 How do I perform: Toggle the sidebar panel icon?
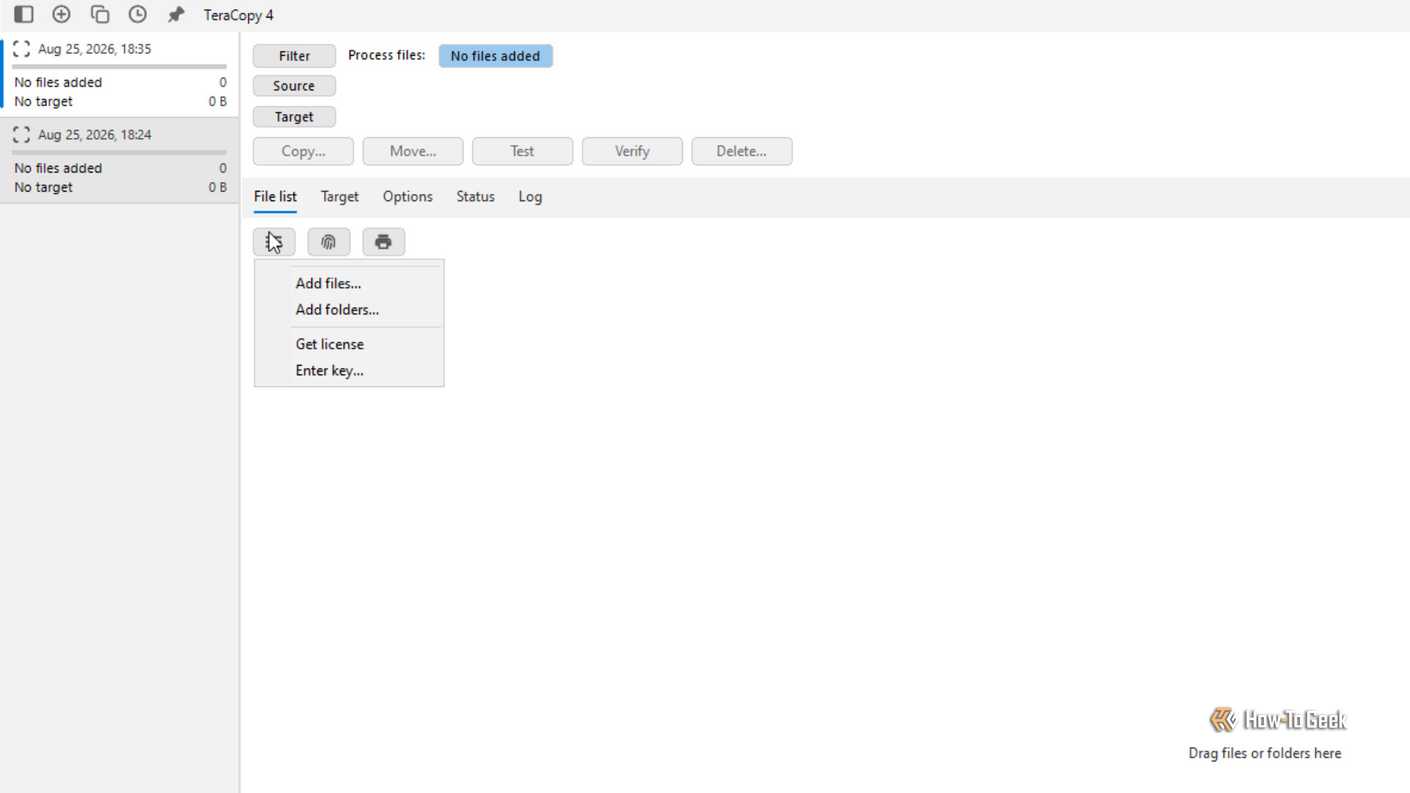coord(23,14)
